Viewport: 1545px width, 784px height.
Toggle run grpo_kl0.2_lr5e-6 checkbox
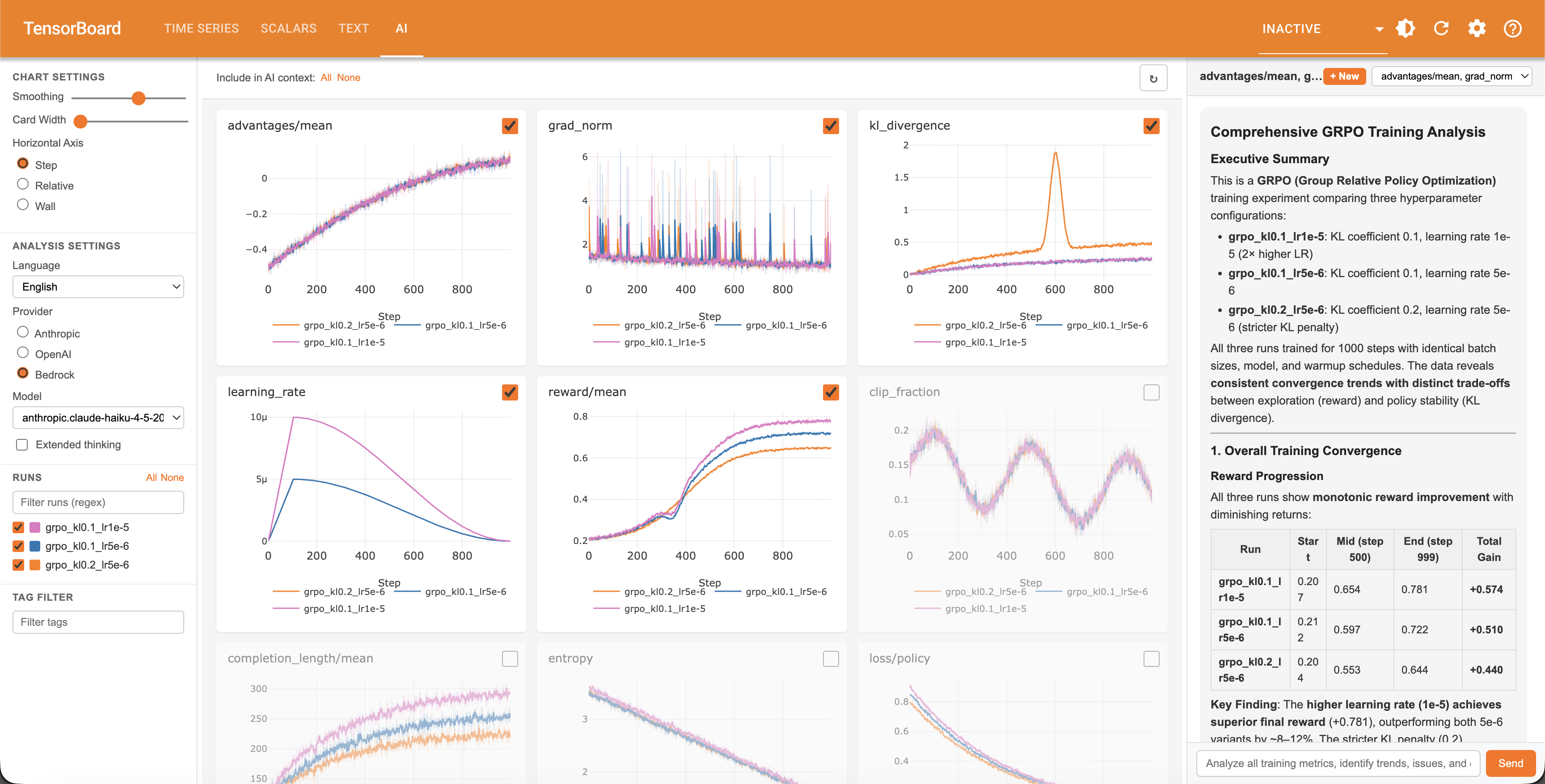(x=18, y=565)
